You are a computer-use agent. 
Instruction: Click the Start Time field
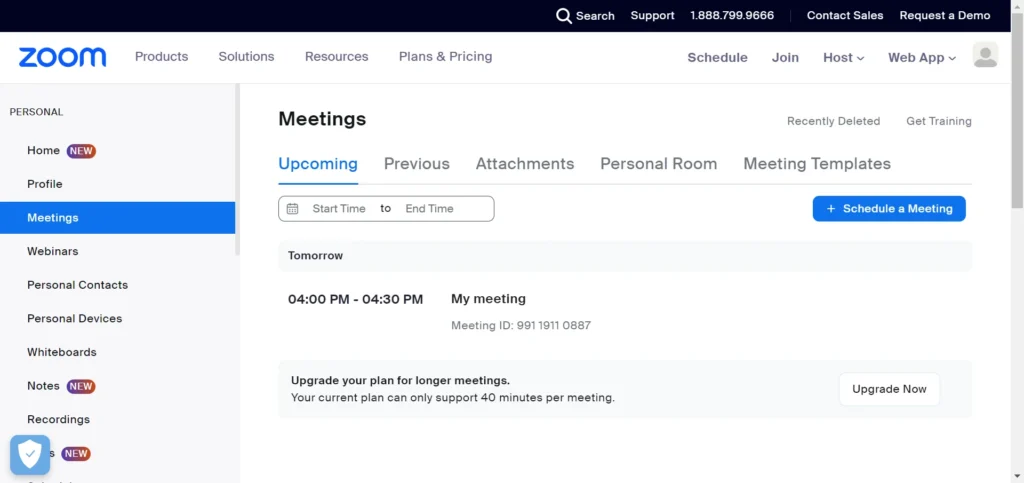coord(339,209)
